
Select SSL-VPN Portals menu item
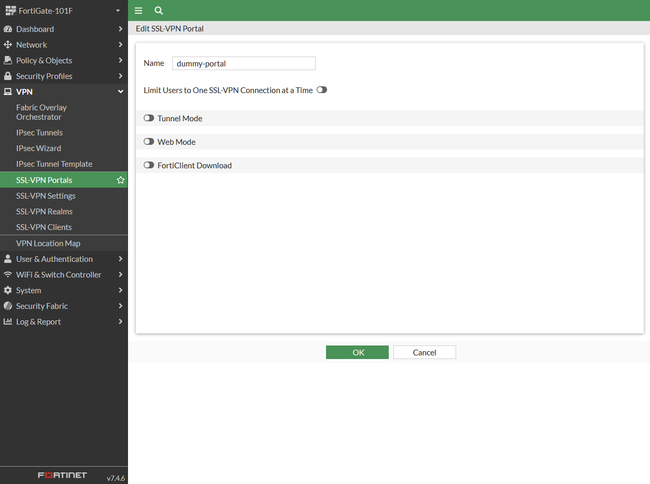pyautogui.click(x=64, y=180)
